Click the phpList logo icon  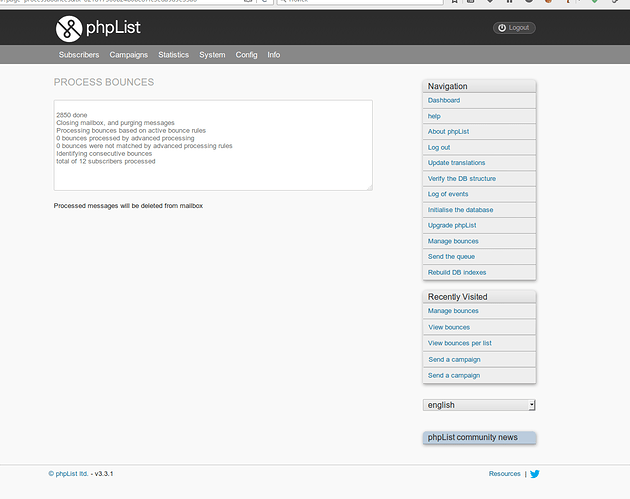tap(69, 29)
